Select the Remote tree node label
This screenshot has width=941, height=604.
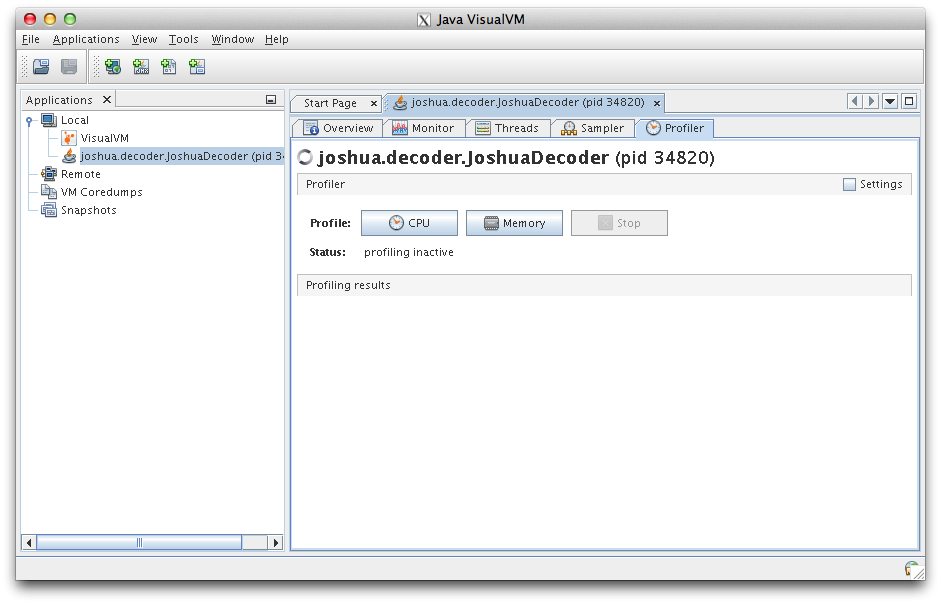coord(81,174)
